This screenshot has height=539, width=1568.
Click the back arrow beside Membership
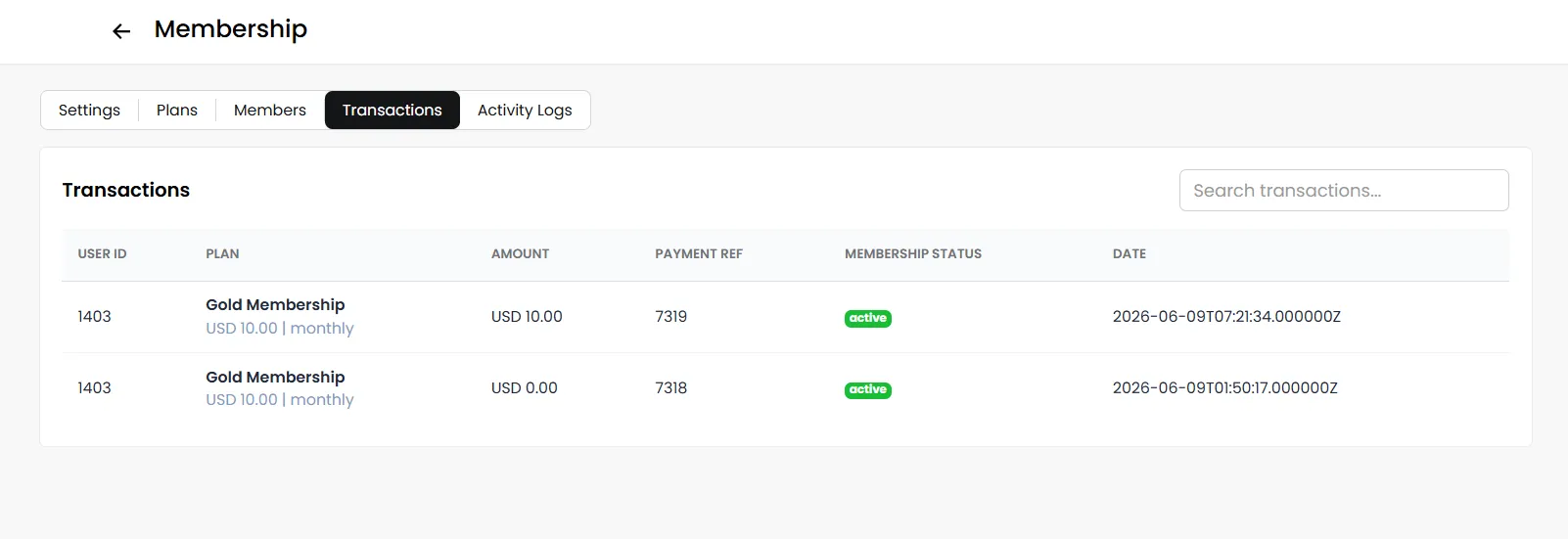click(121, 31)
